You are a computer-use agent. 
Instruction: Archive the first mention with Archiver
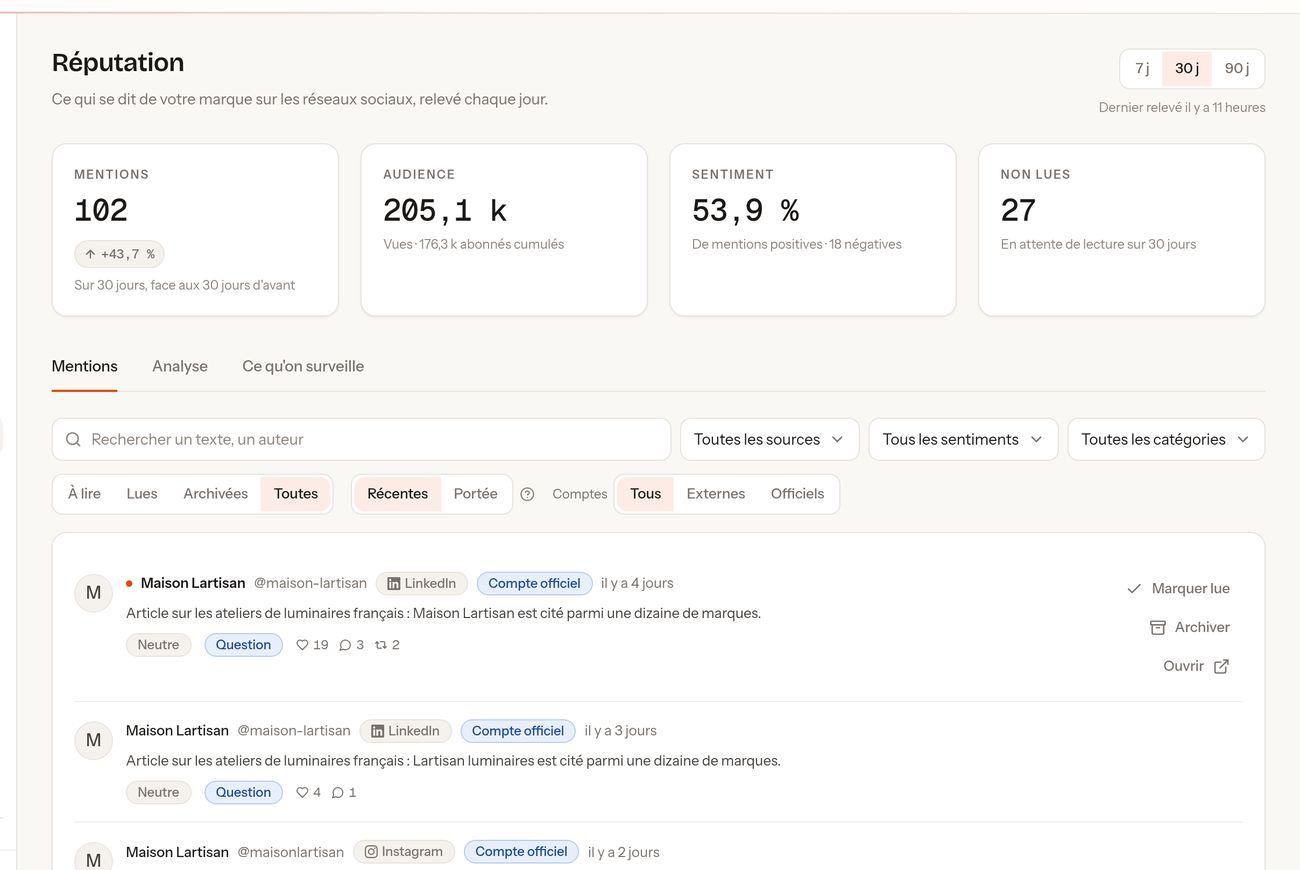click(1190, 628)
